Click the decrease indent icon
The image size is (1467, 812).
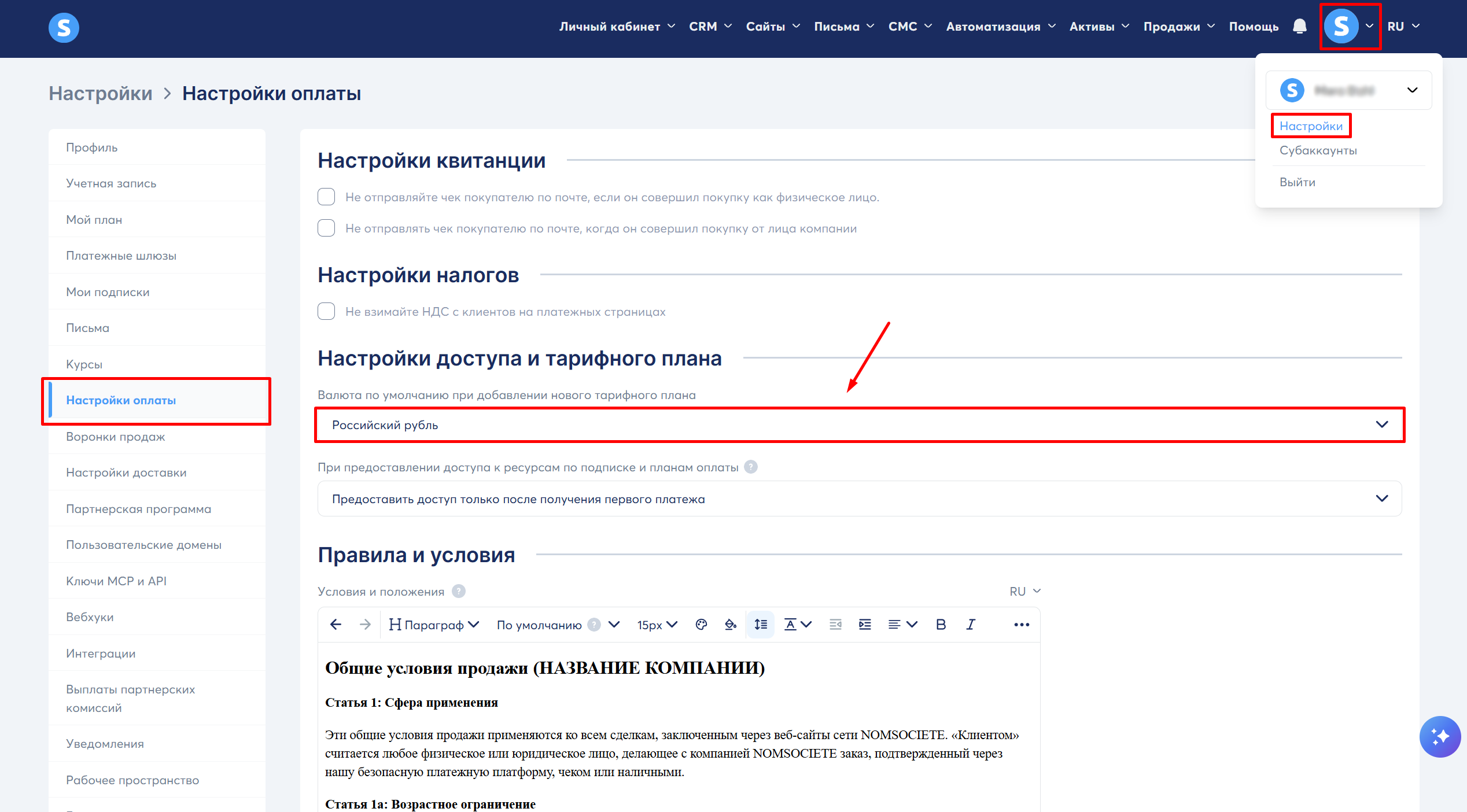coord(835,625)
